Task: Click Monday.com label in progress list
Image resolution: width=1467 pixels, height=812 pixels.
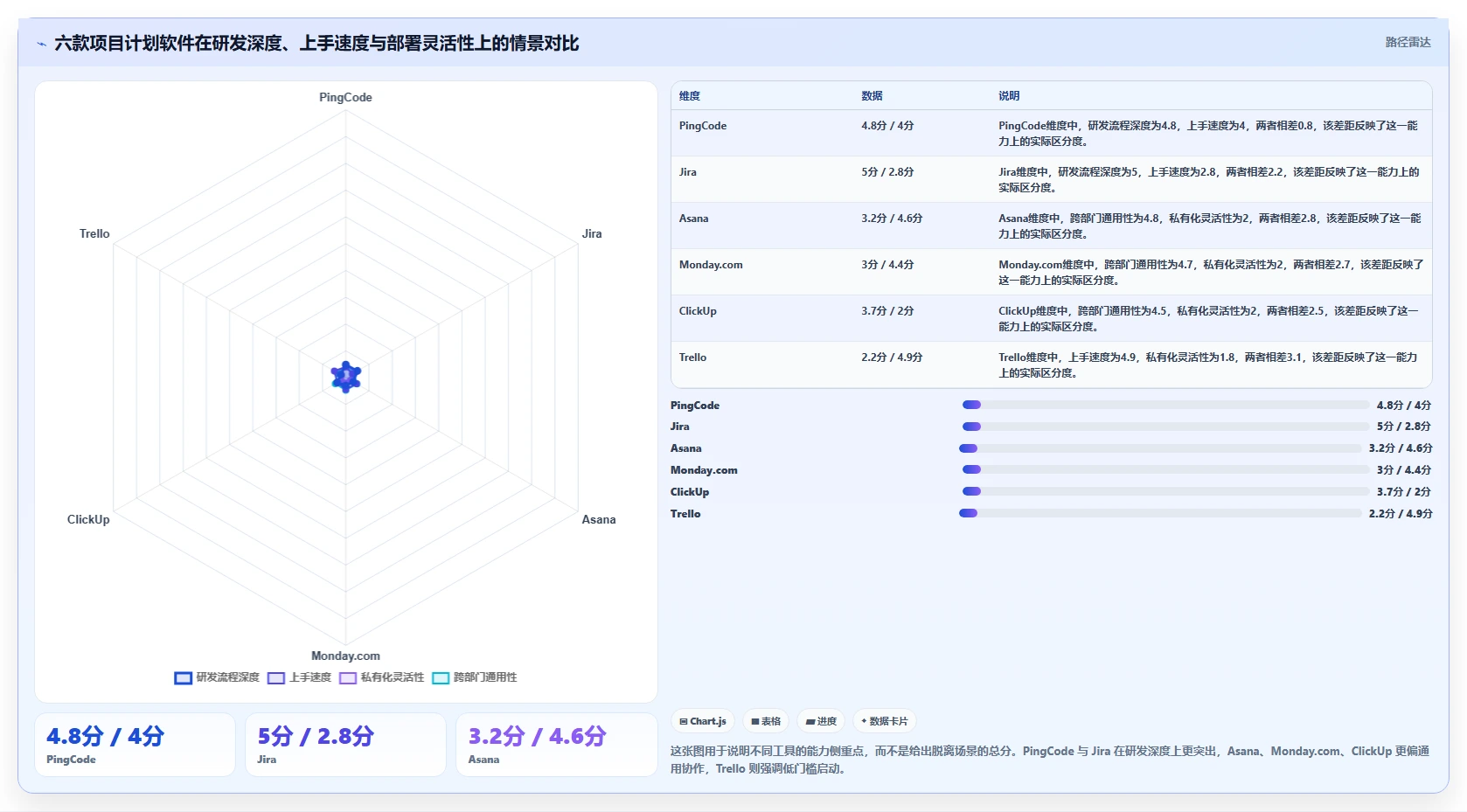Action: [x=704, y=470]
